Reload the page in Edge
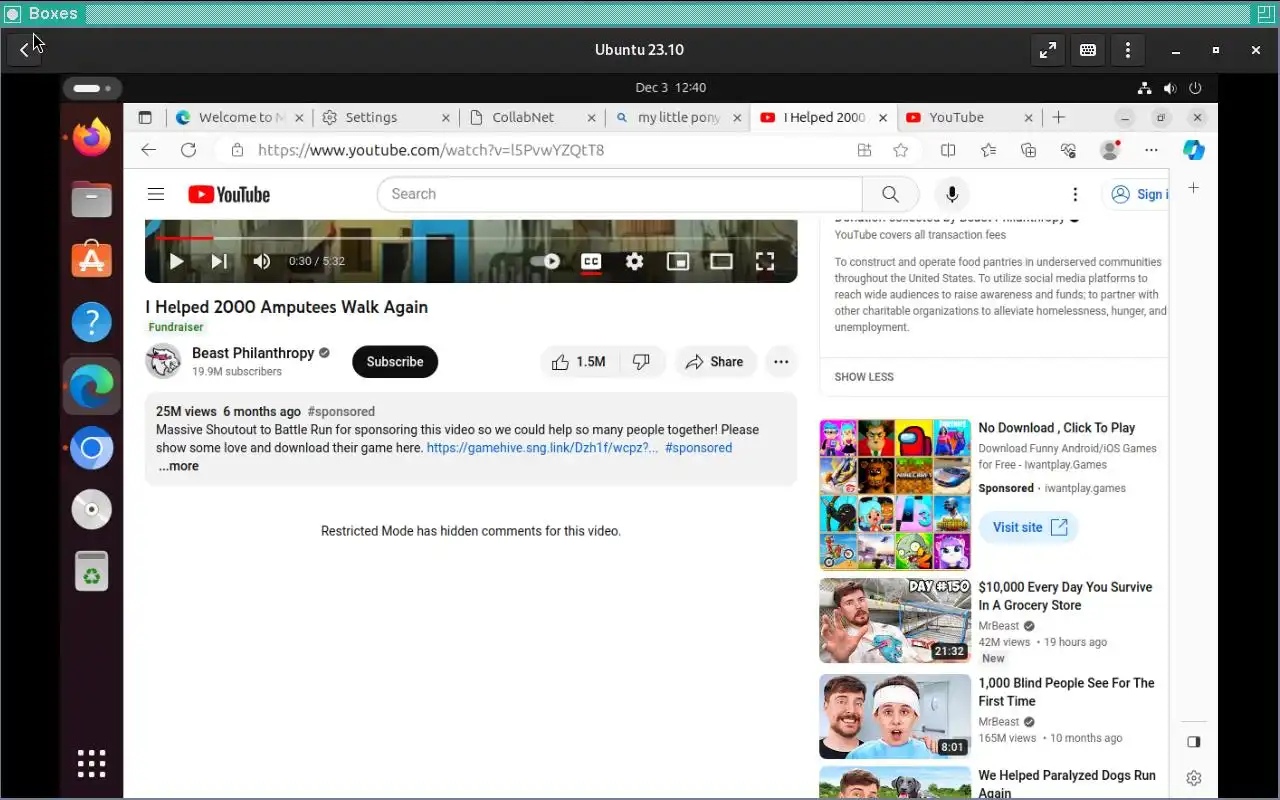The height and width of the screenshot is (800, 1280). pyautogui.click(x=188, y=150)
